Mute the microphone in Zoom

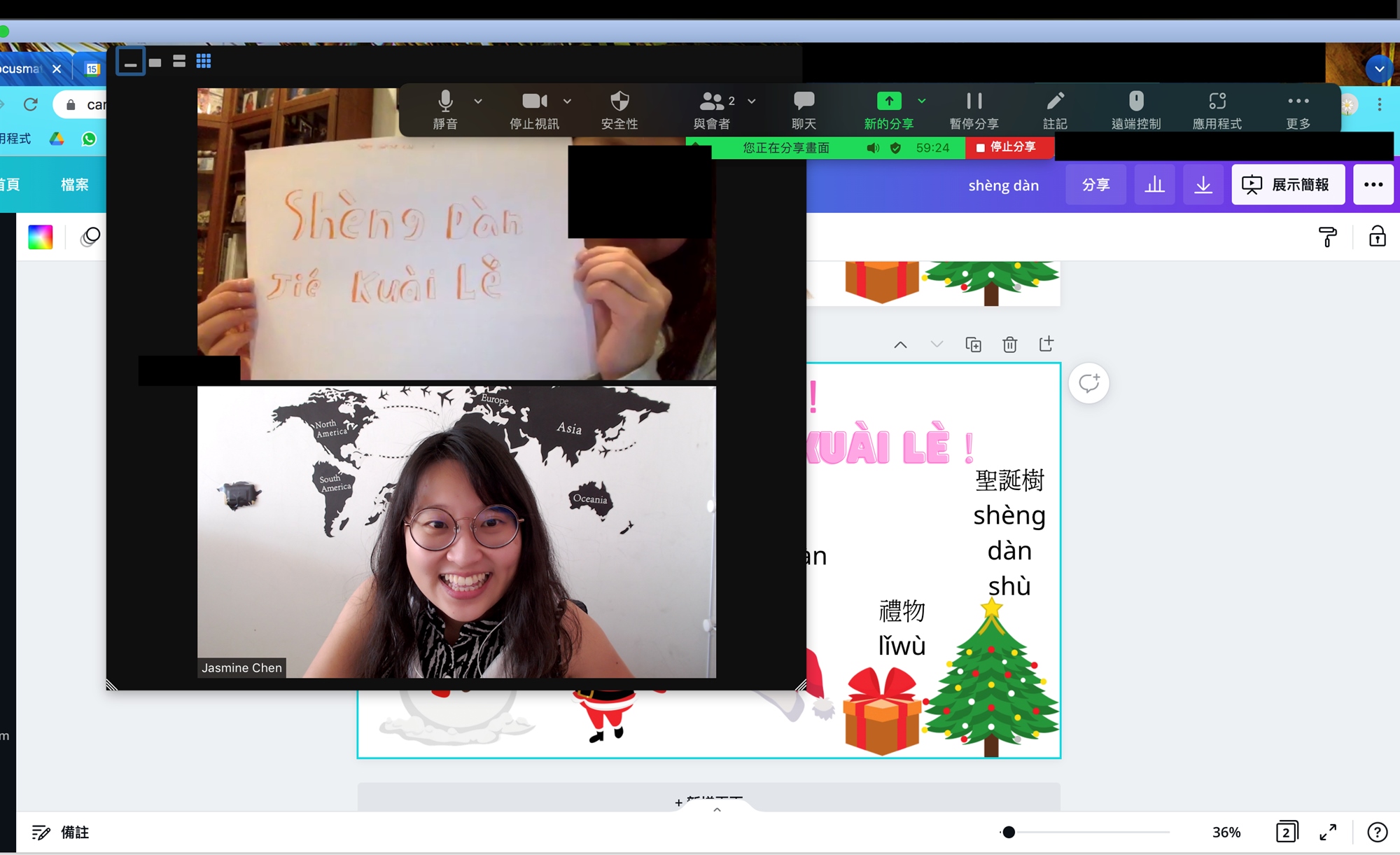coord(445,102)
